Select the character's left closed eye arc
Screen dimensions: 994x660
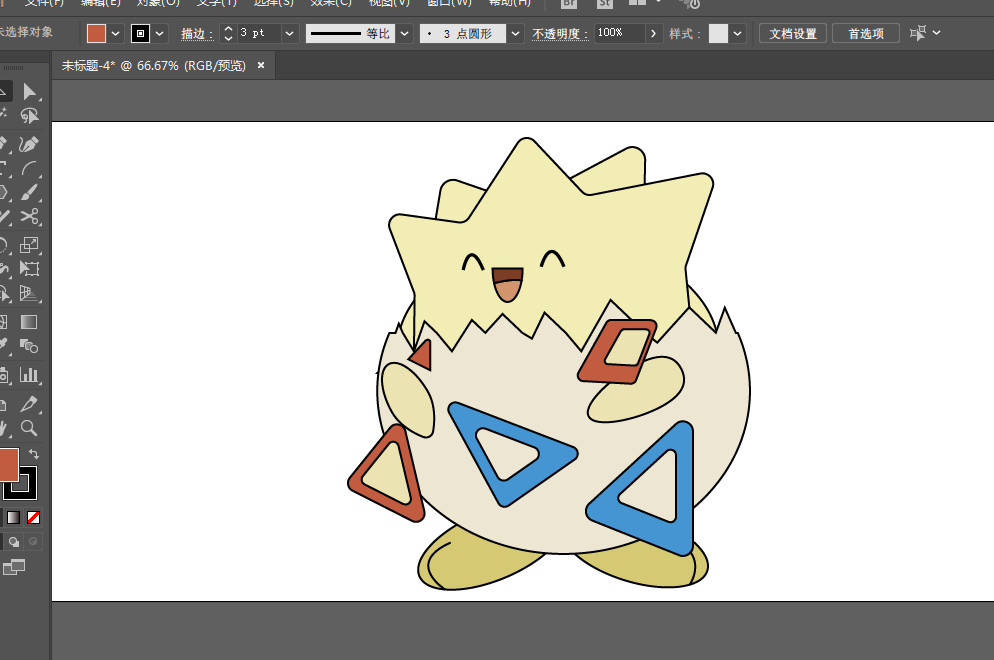coord(473,262)
